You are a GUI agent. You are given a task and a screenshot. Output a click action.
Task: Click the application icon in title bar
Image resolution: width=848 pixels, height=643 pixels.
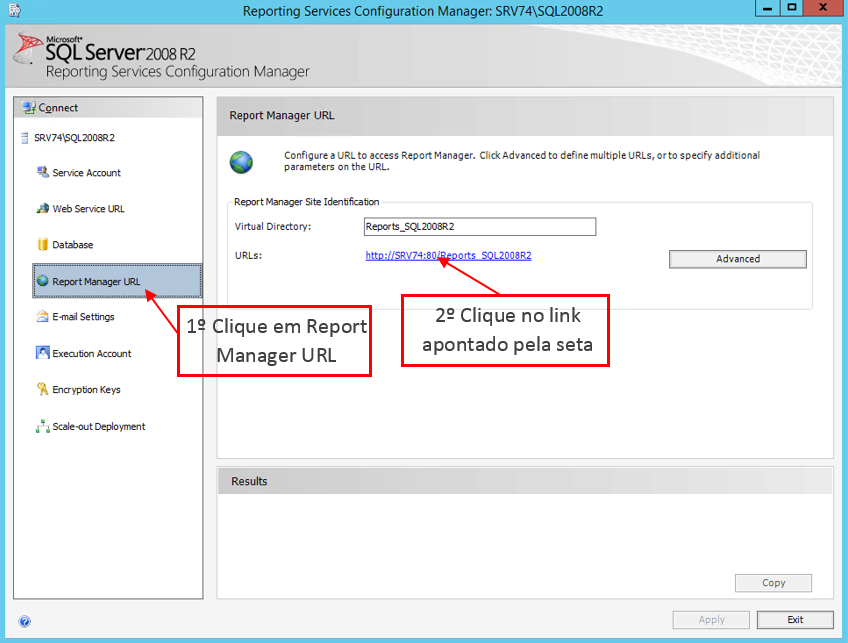pyautogui.click(x=15, y=10)
